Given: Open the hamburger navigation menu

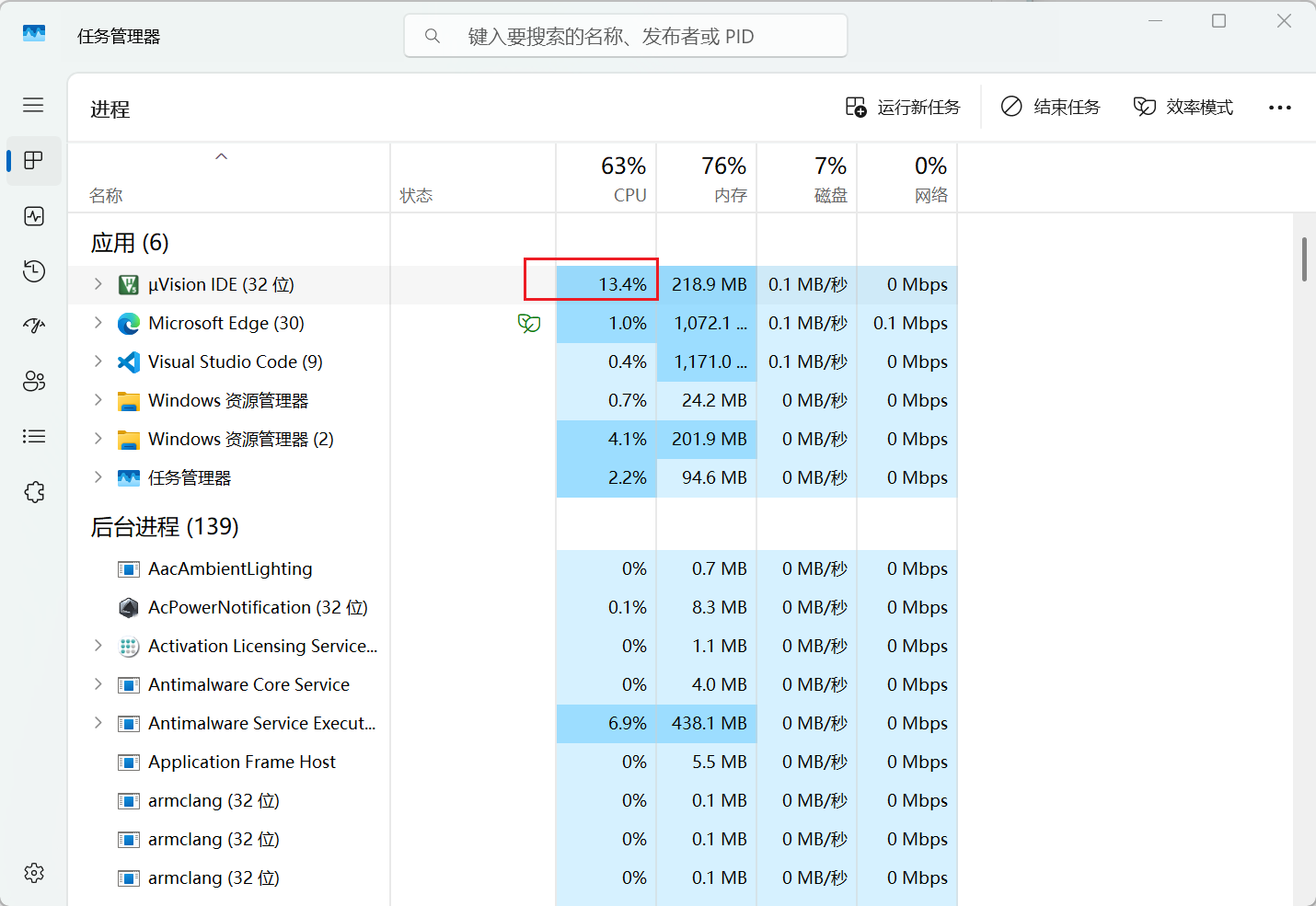Looking at the screenshot, I should point(33,105).
